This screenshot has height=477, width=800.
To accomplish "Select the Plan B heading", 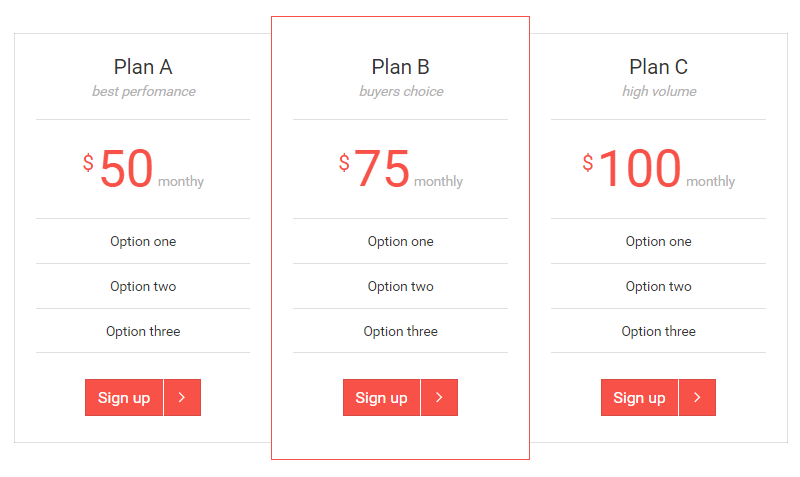I will tap(400, 67).
